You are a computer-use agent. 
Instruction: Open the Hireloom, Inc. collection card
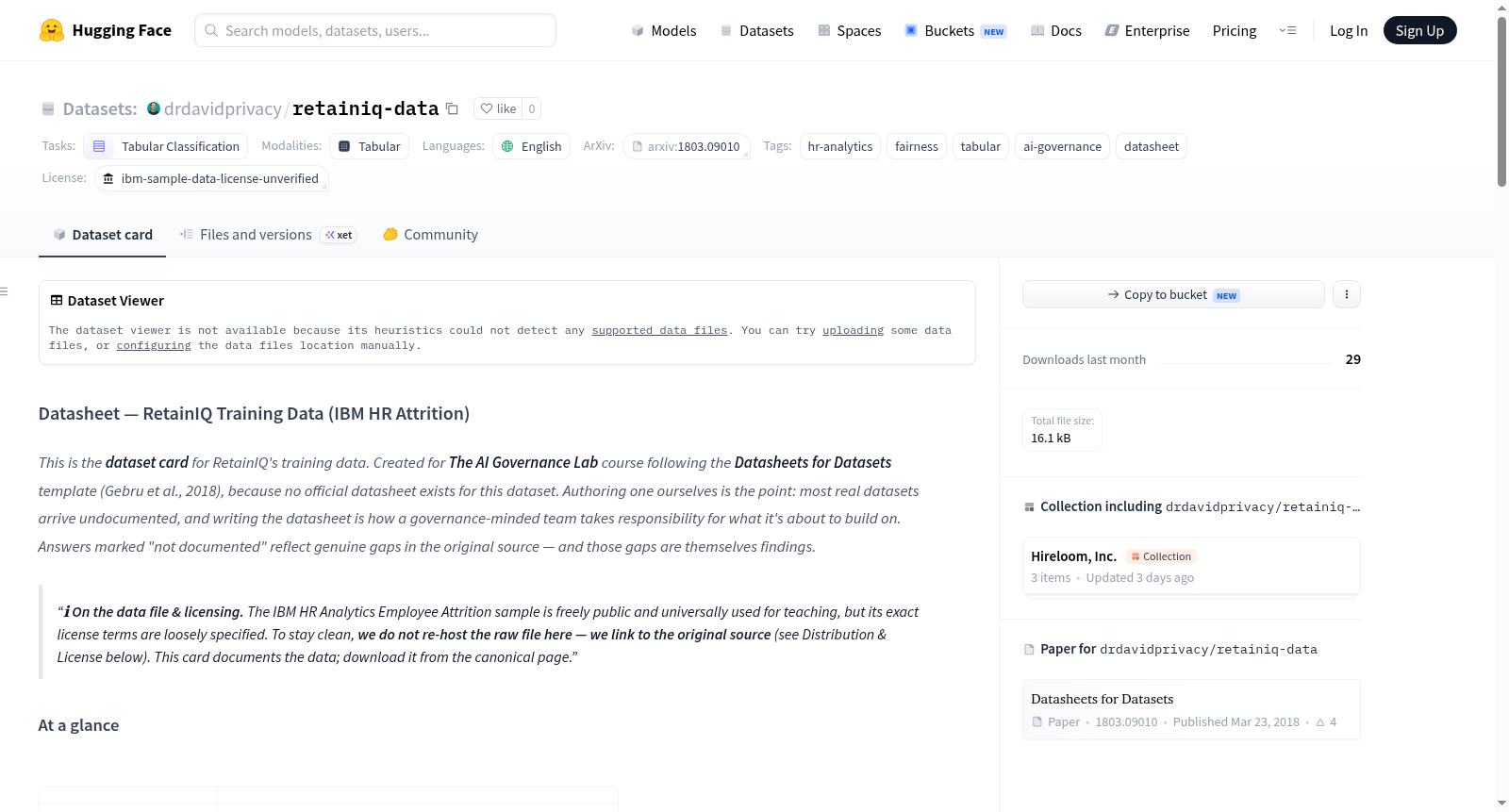tap(1191, 566)
